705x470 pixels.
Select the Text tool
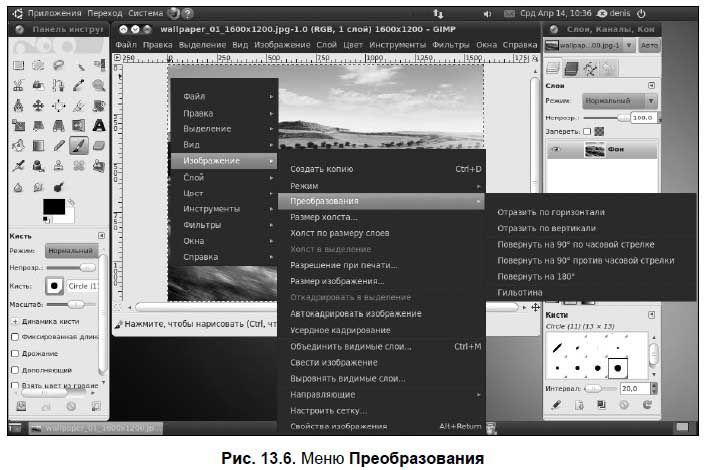coord(99,125)
